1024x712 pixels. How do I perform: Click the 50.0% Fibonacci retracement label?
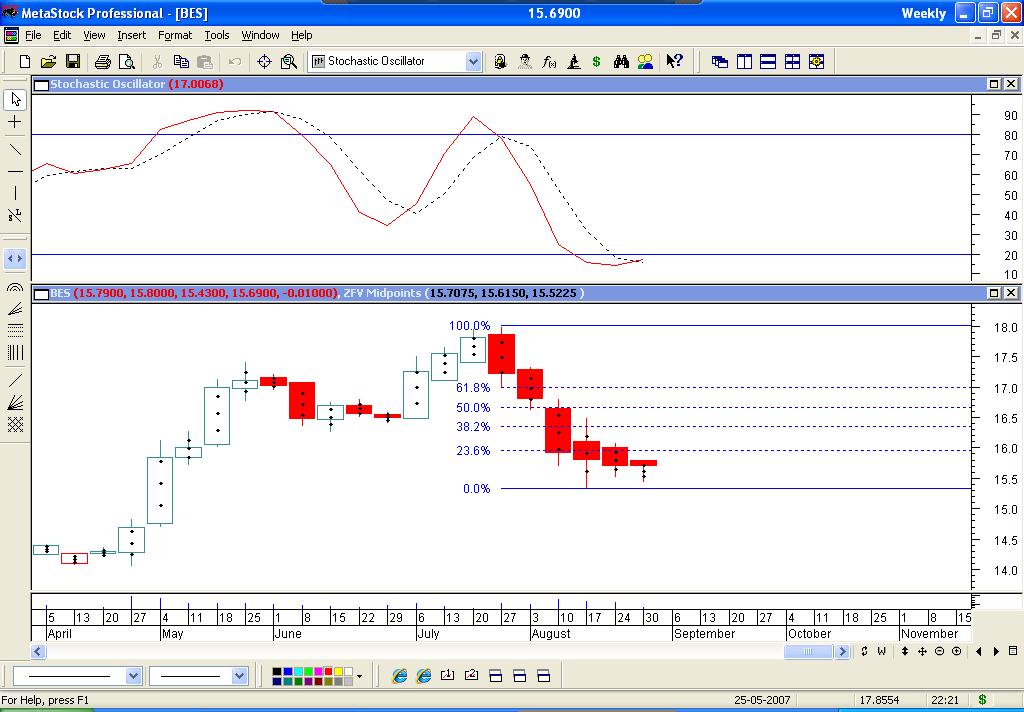473,408
